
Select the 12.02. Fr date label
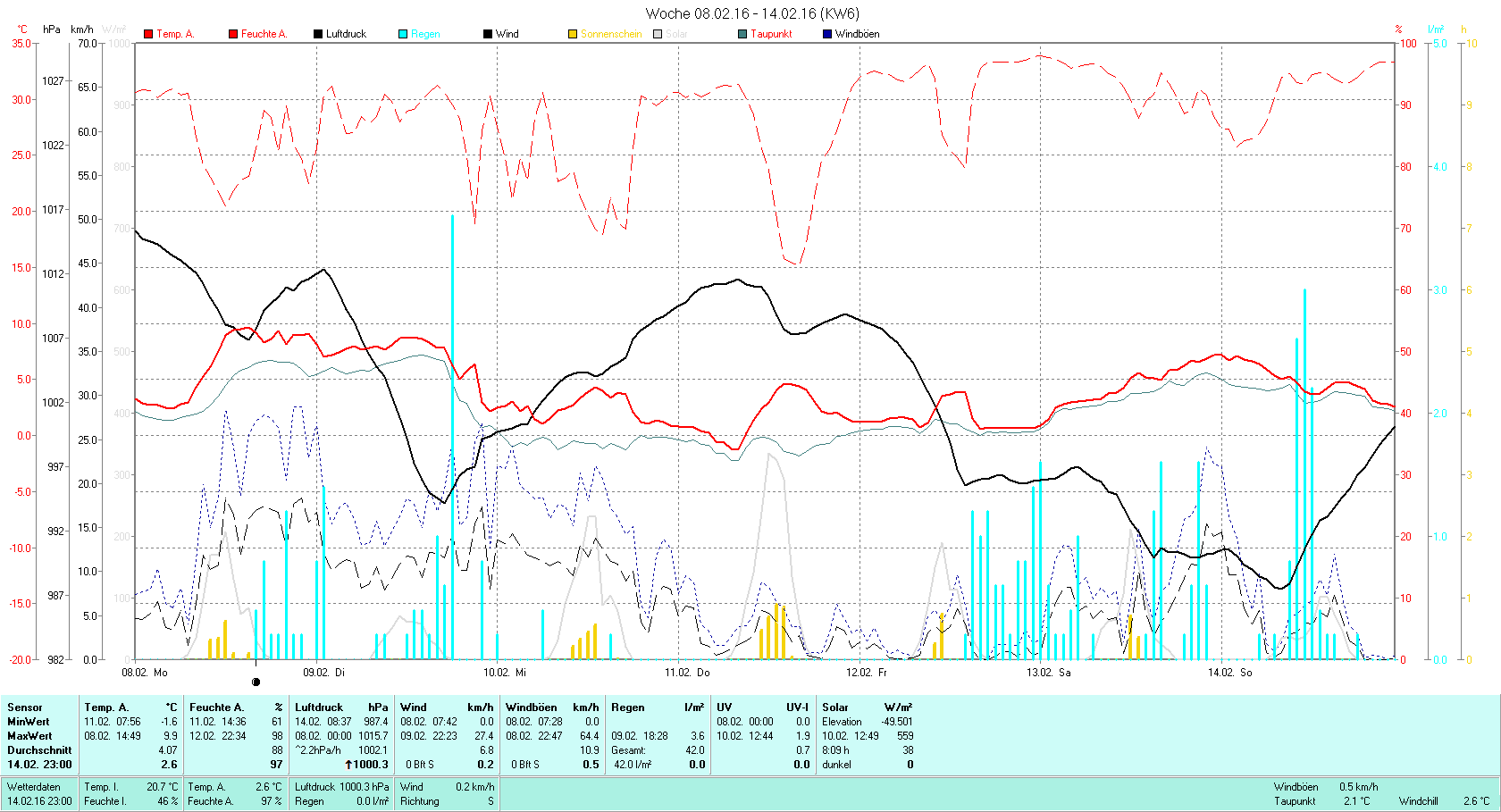[x=867, y=672]
